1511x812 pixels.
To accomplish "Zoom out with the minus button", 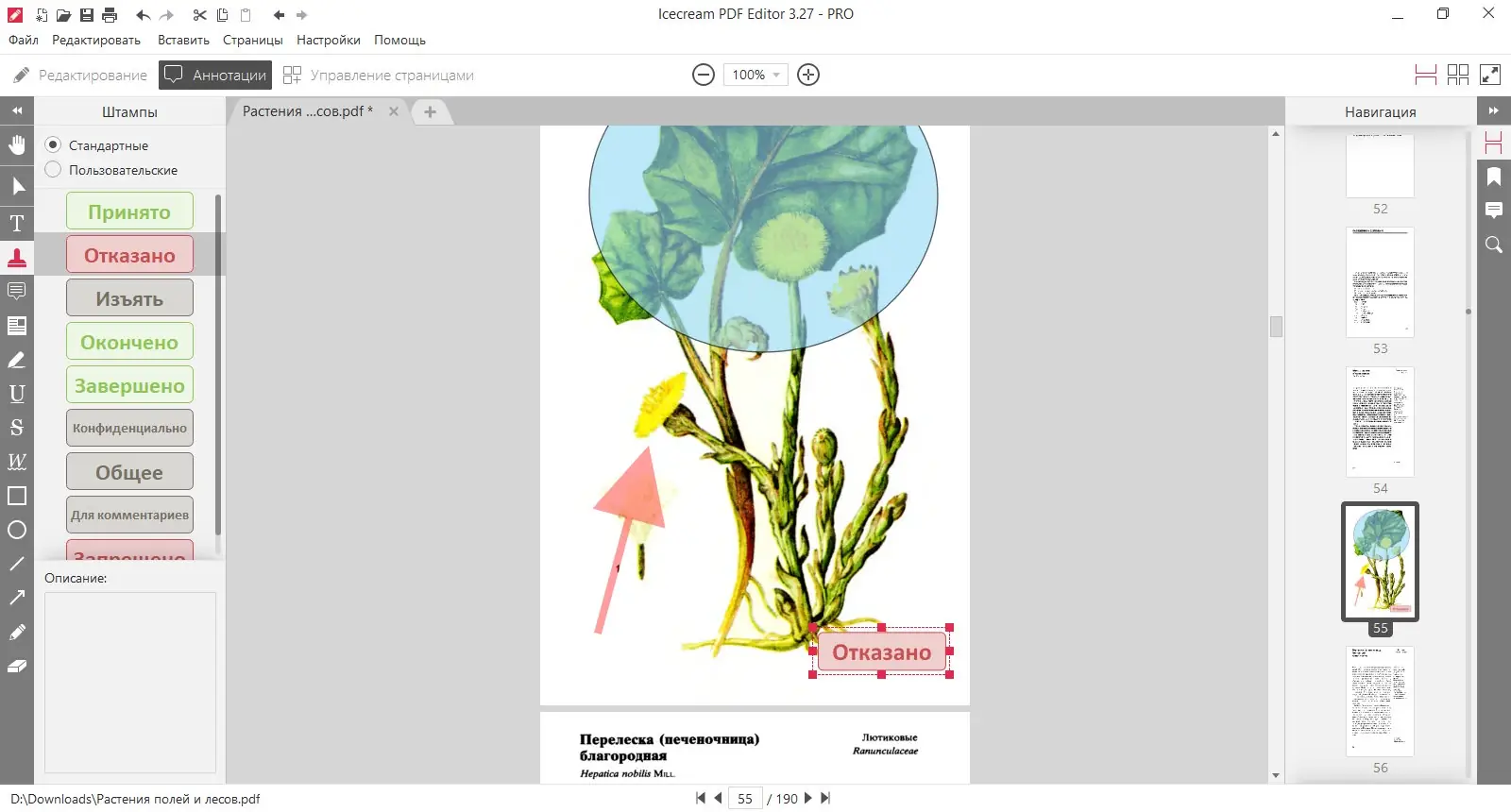I will click(x=704, y=75).
